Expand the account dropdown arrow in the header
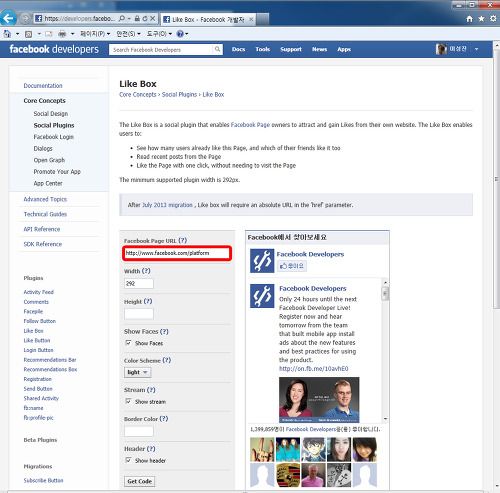The image size is (500, 493). (476, 49)
